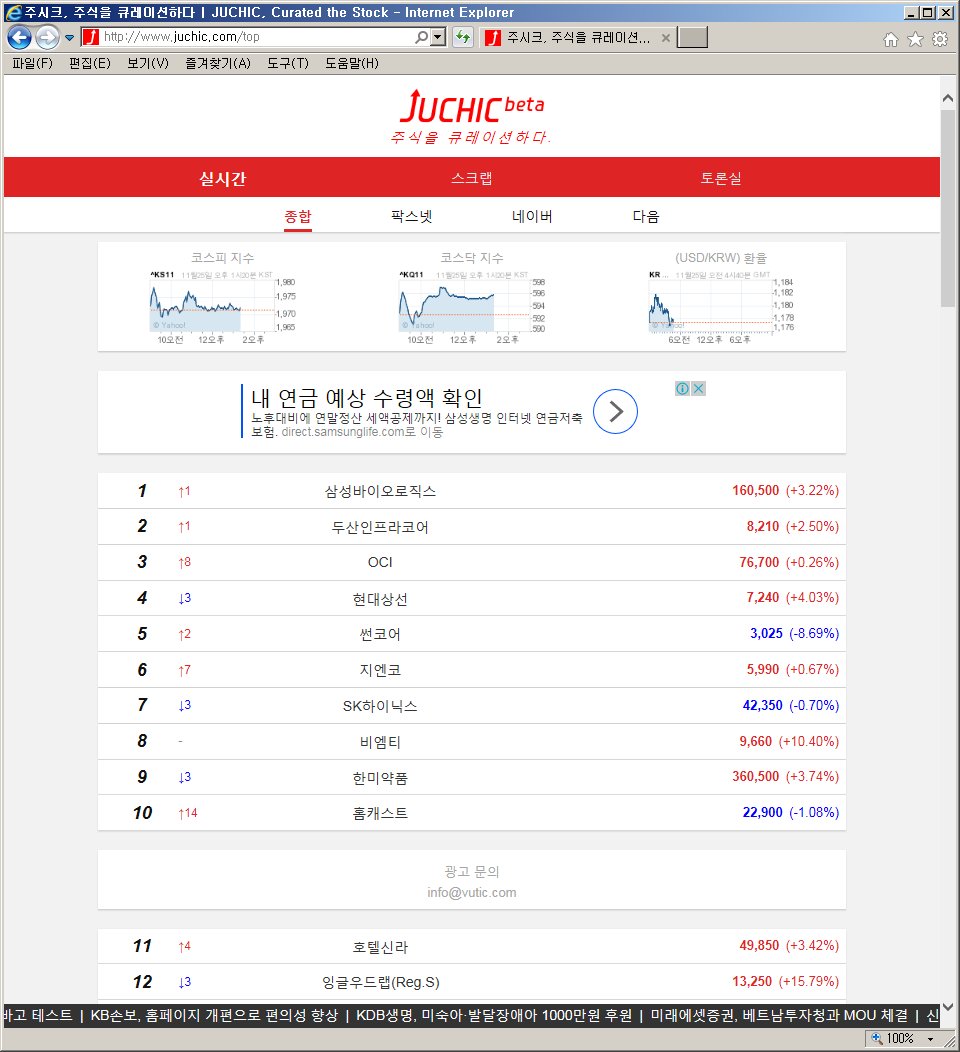Image resolution: width=960 pixels, height=1052 pixels.
Task: Click price 3,025 (-8.69%)
Action: [794, 633]
